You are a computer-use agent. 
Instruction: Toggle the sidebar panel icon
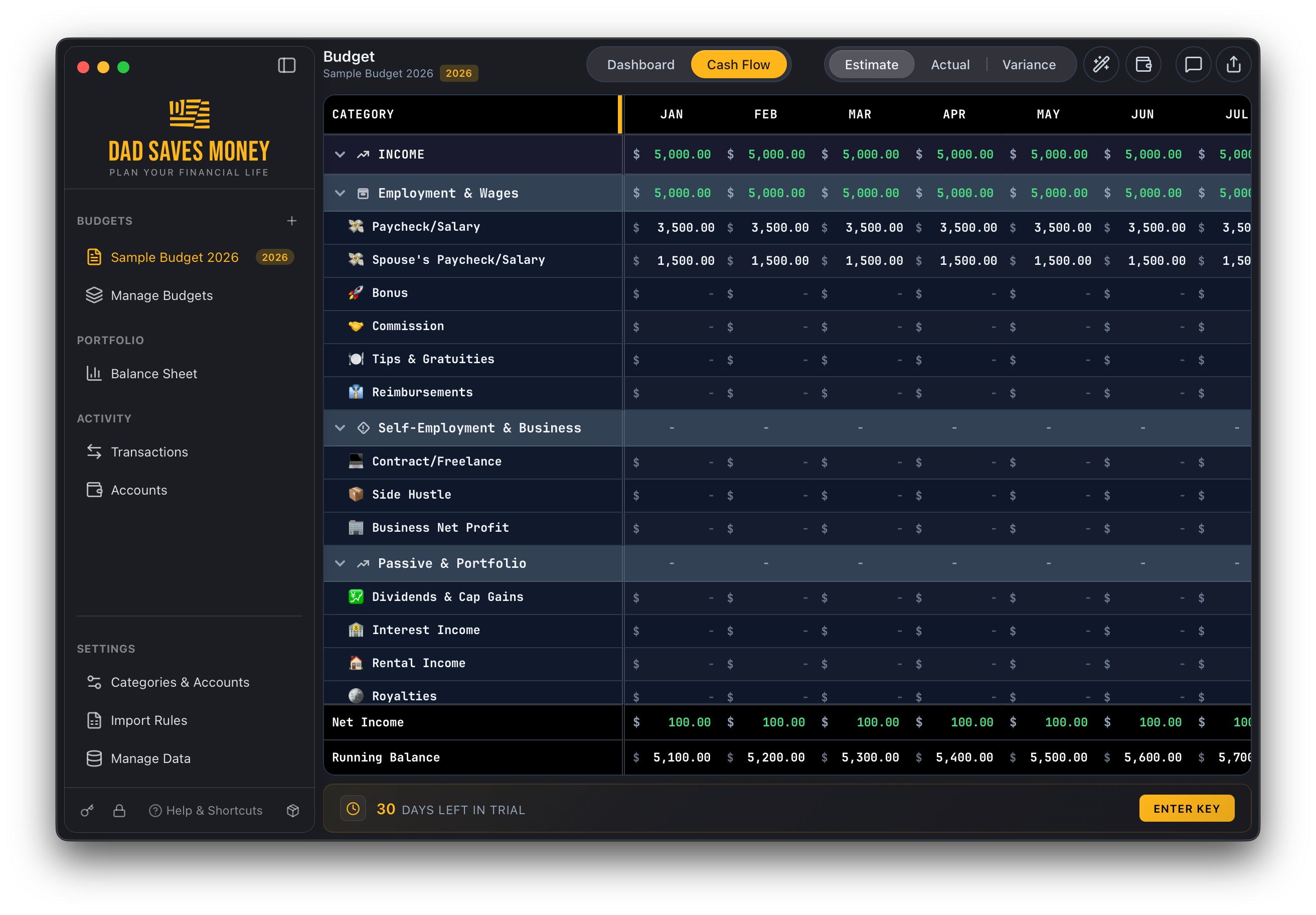[x=286, y=65]
